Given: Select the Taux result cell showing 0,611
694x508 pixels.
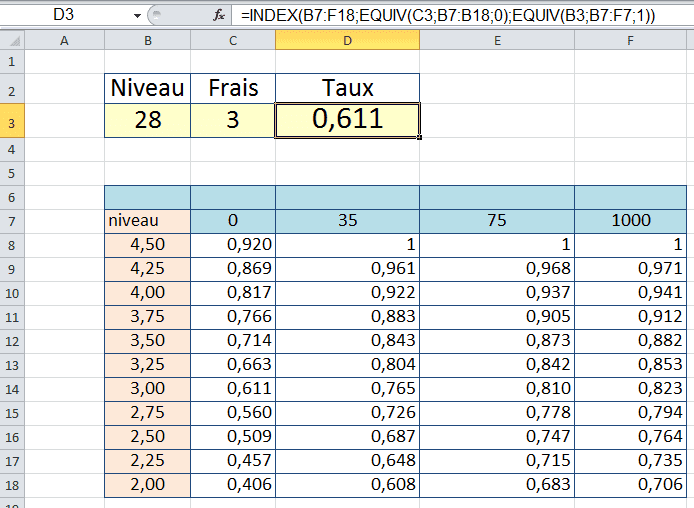Looking at the screenshot, I should pyautogui.click(x=347, y=120).
